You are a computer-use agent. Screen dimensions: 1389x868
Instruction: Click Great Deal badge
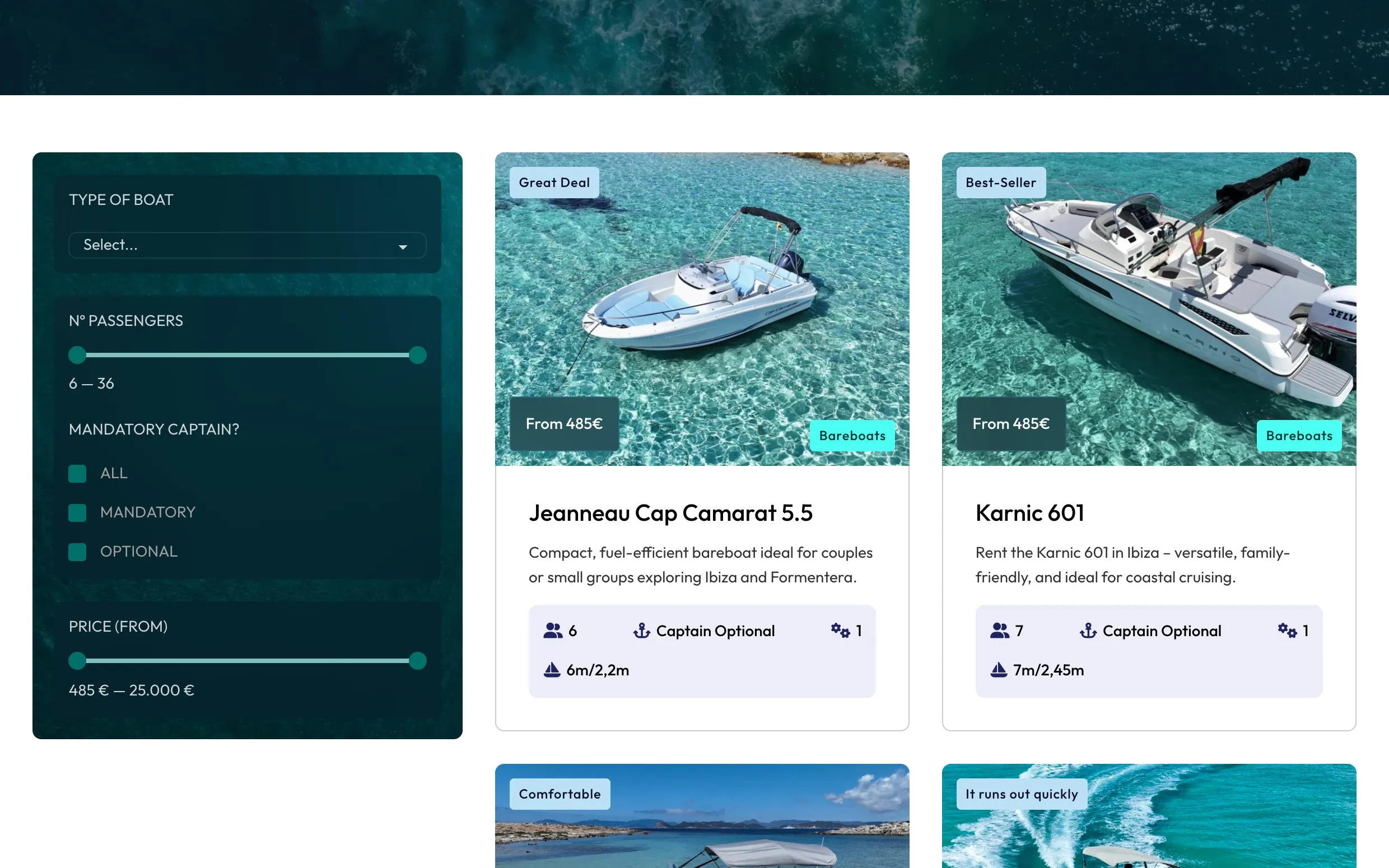(x=554, y=183)
